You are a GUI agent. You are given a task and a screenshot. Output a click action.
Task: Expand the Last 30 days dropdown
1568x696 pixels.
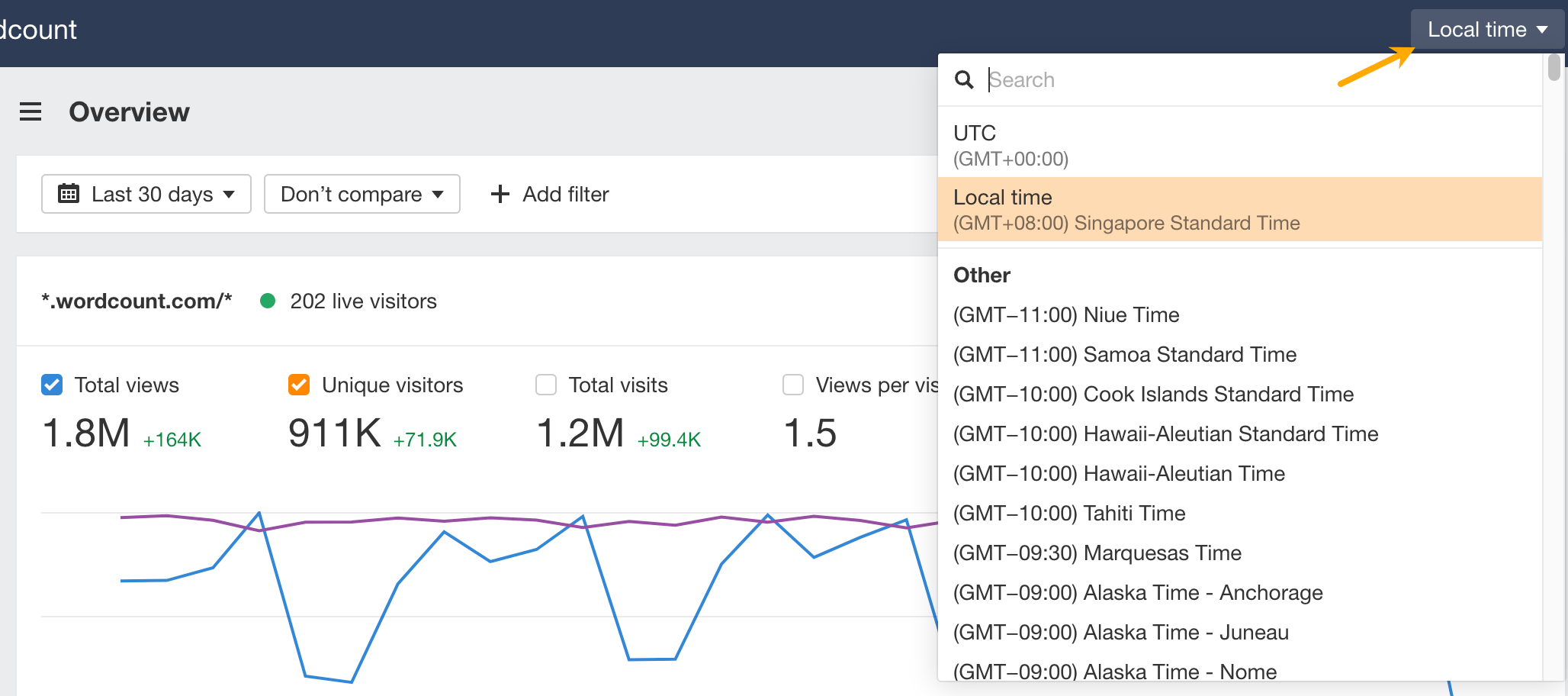point(146,194)
